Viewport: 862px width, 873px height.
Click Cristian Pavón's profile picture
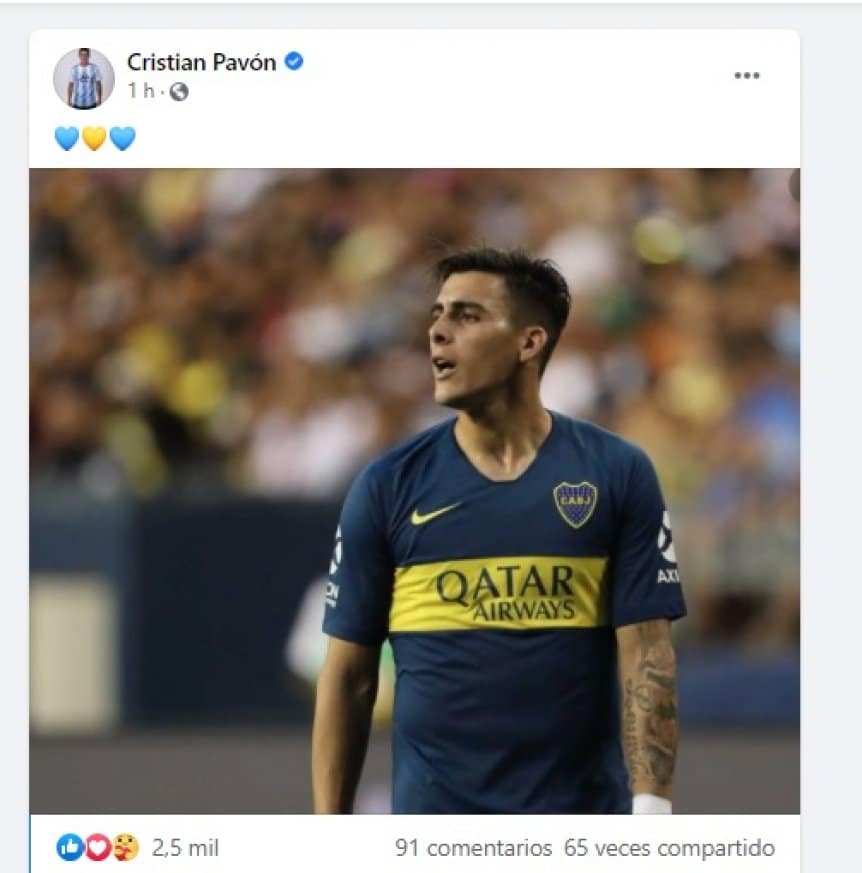pyautogui.click(x=84, y=78)
